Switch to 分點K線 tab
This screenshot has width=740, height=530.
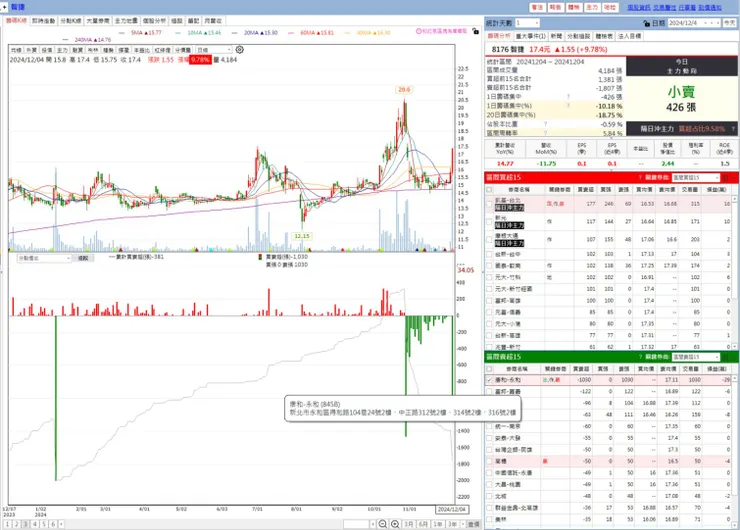[71, 21]
